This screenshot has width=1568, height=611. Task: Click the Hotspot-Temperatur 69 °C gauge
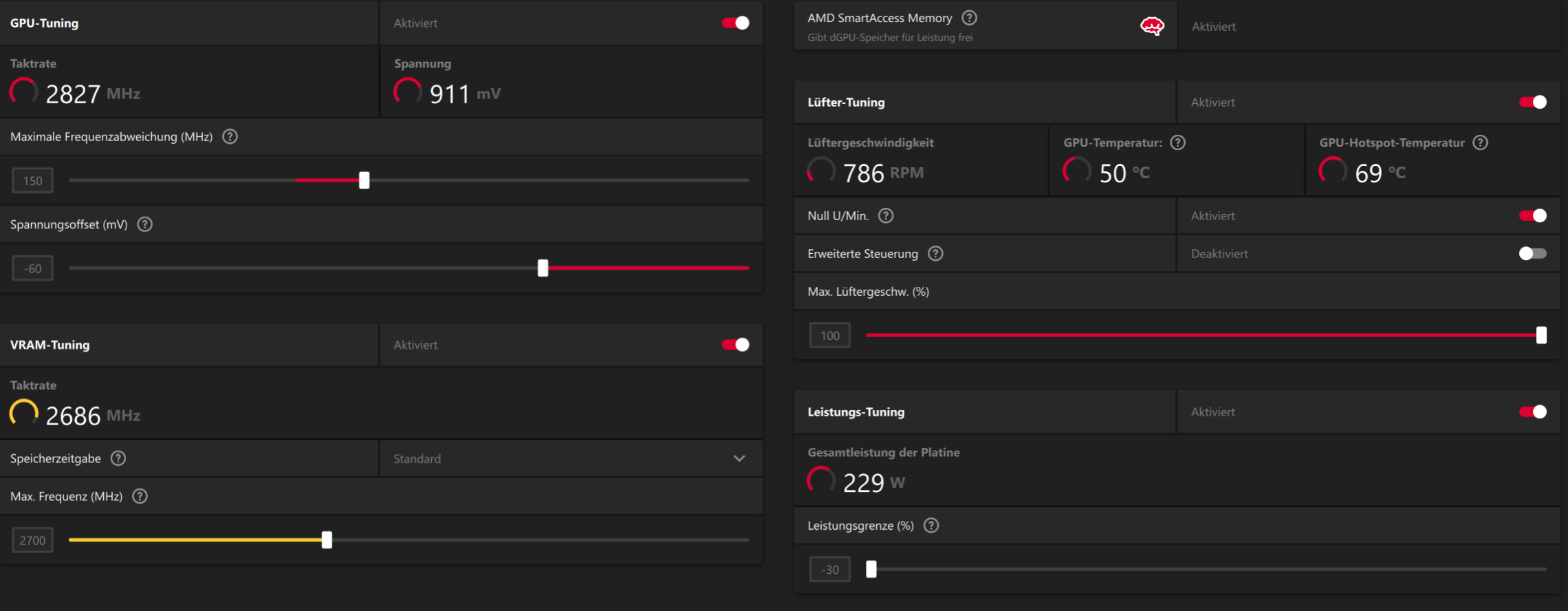[x=1333, y=171]
